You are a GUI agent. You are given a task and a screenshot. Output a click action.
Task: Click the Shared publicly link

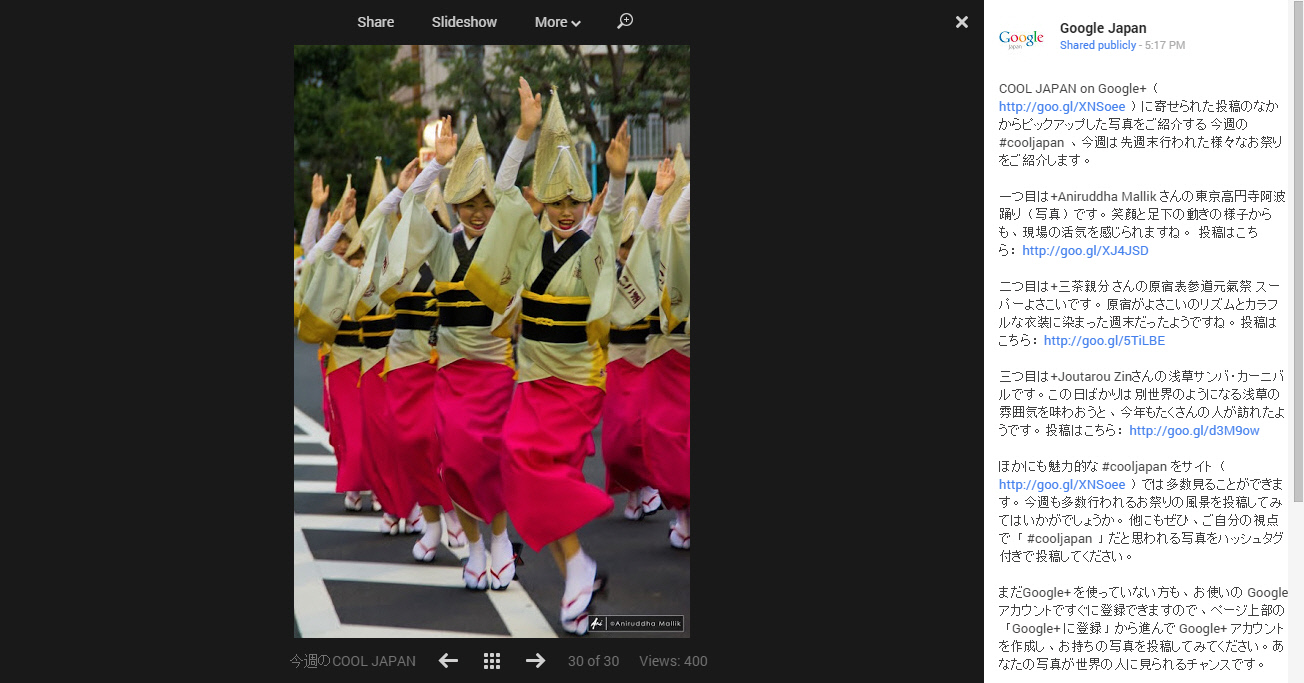1097,45
